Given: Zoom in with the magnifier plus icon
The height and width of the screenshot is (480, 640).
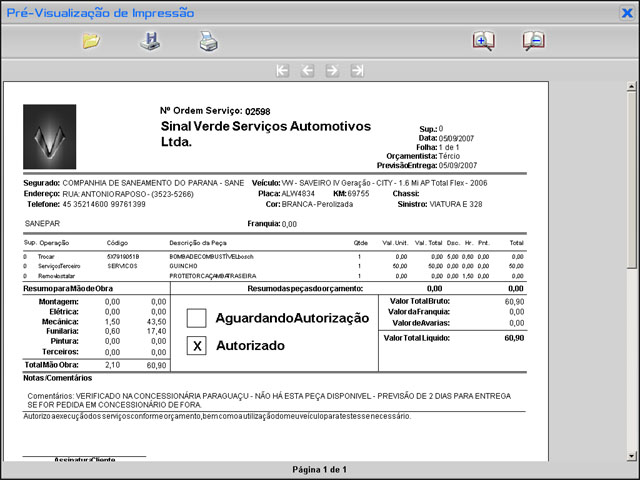Looking at the screenshot, I should coord(484,41).
